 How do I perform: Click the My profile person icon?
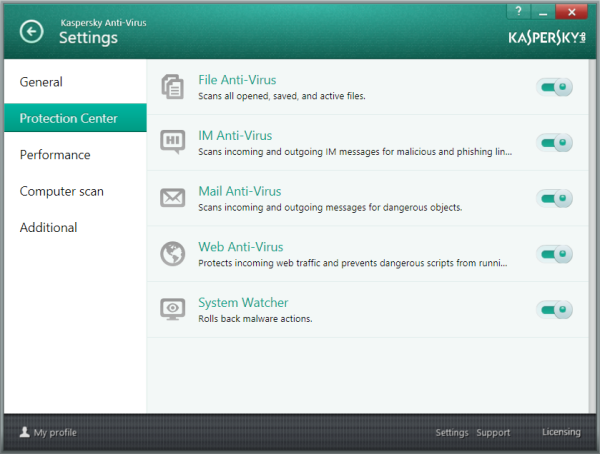pos(24,433)
